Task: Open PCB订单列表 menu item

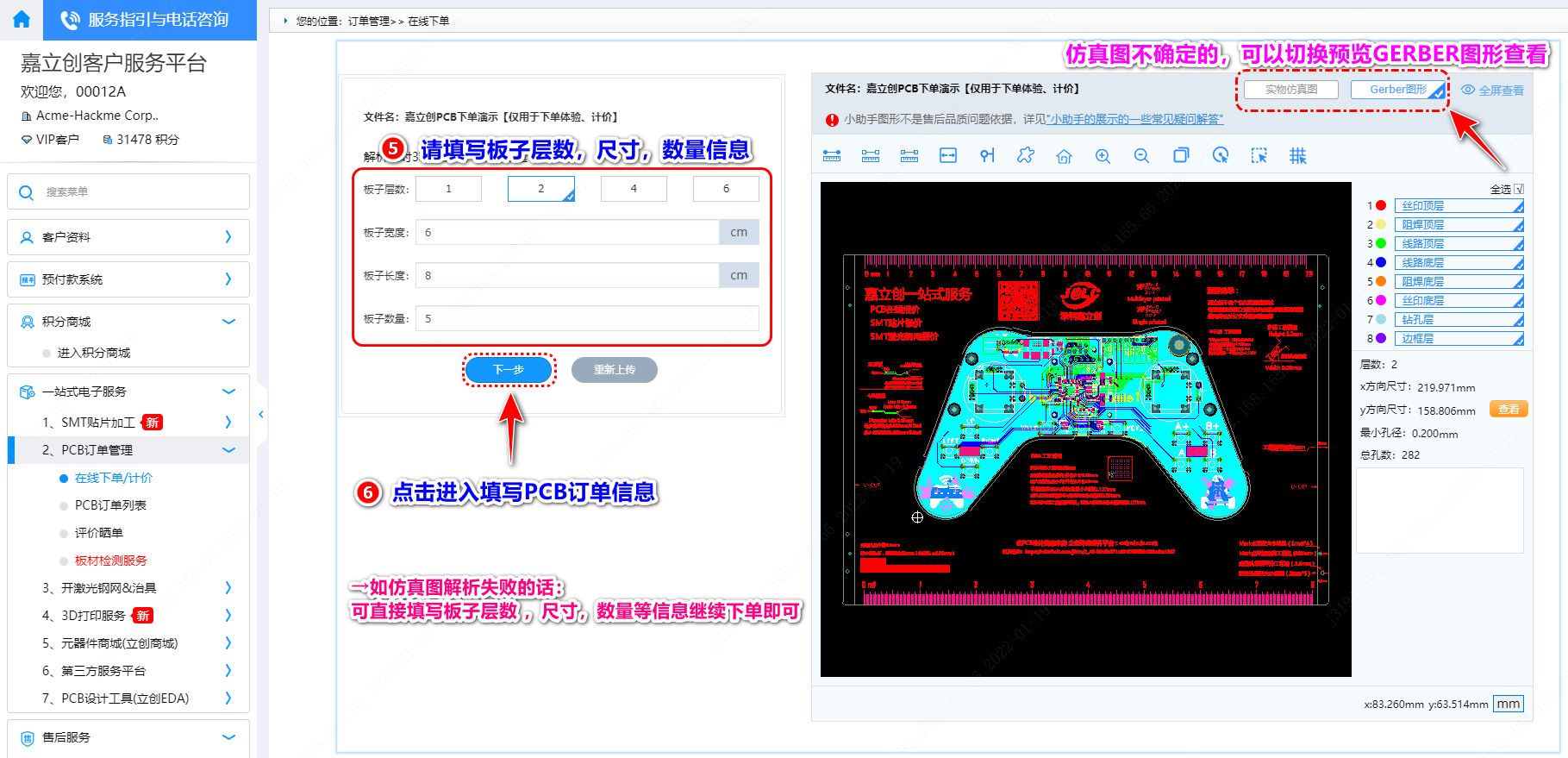Action: (110, 505)
